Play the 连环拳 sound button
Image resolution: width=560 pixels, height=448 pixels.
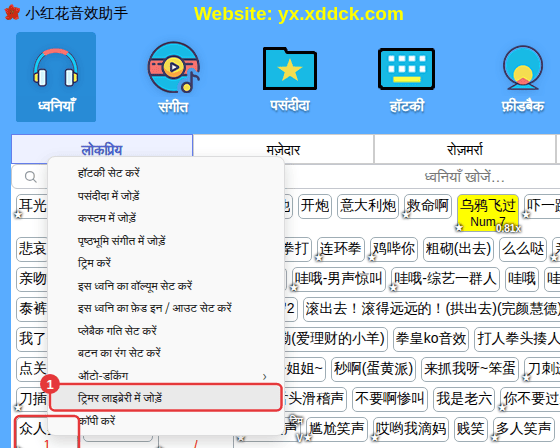pos(341,249)
